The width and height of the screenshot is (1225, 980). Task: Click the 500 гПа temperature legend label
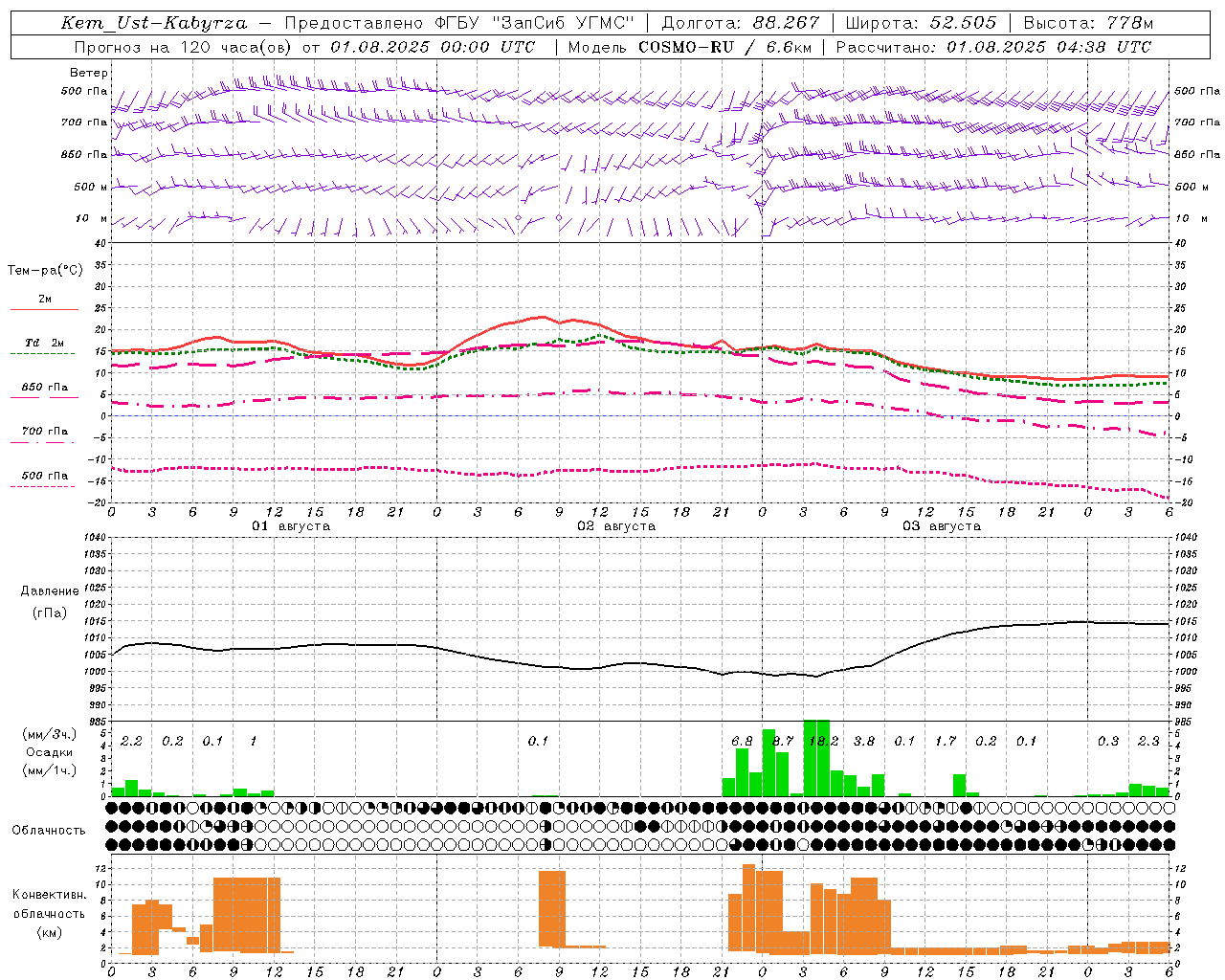pos(44,476)
